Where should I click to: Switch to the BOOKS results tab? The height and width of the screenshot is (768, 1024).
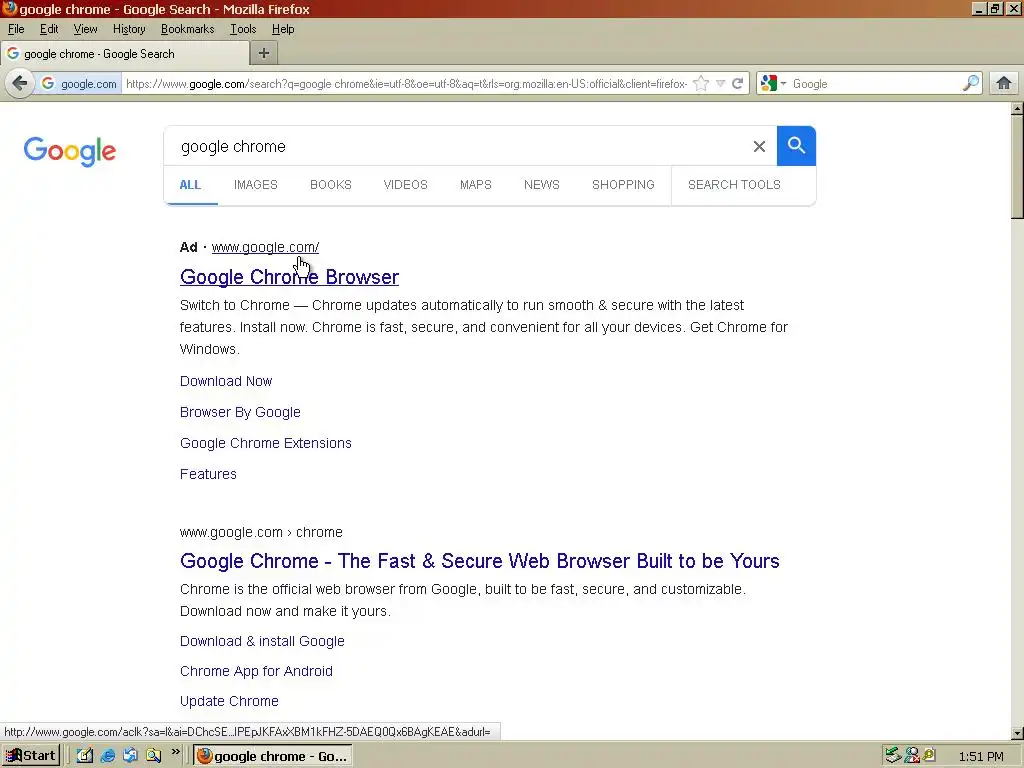330,185
